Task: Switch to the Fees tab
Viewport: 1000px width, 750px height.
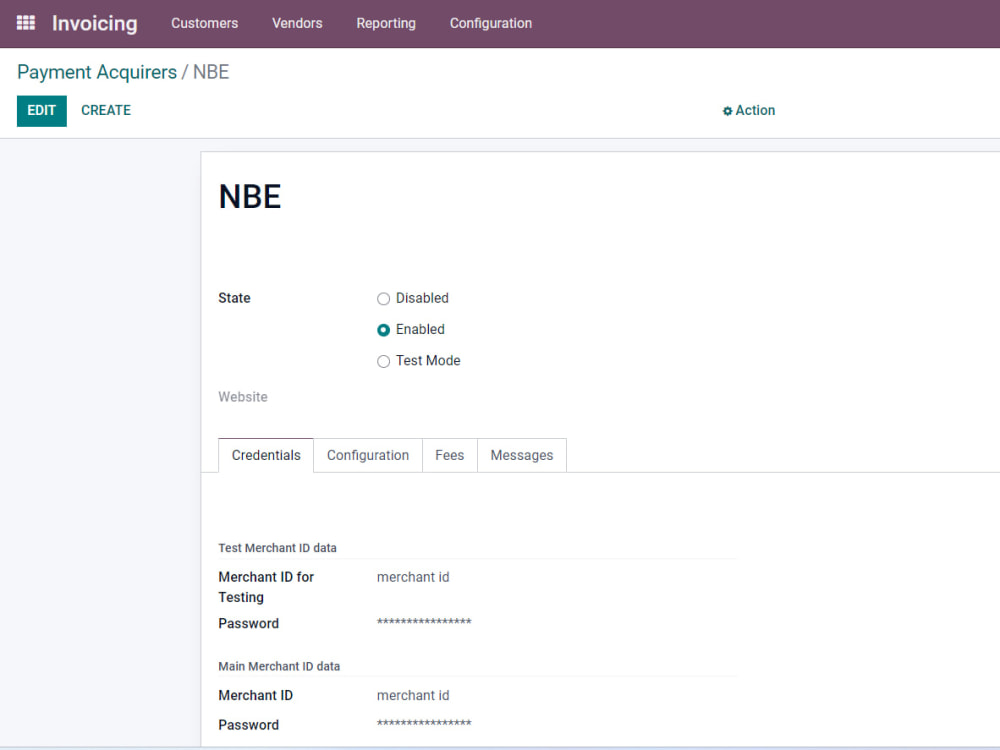Action: (450, 455)
